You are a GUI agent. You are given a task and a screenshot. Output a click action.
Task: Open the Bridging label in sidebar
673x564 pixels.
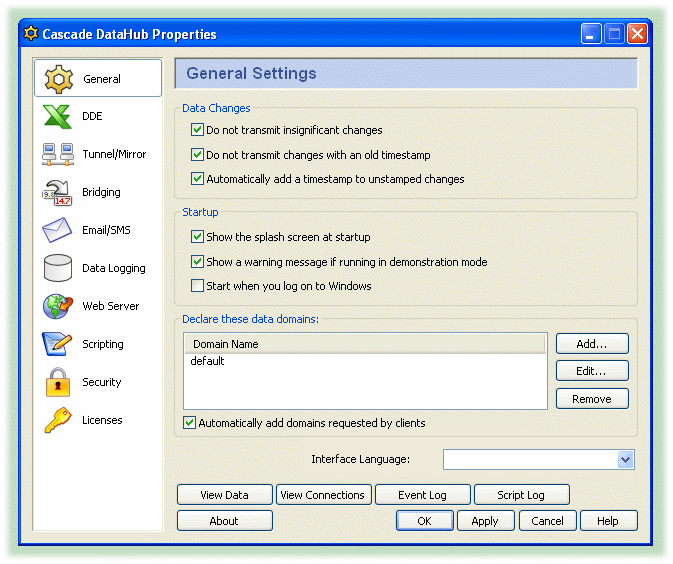101,192
